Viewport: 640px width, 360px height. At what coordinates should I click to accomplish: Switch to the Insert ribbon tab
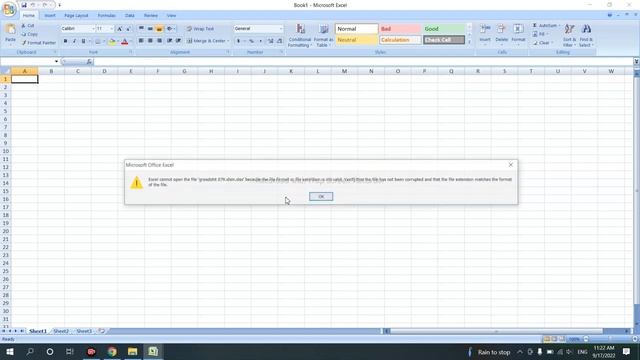tap(50, 16)
